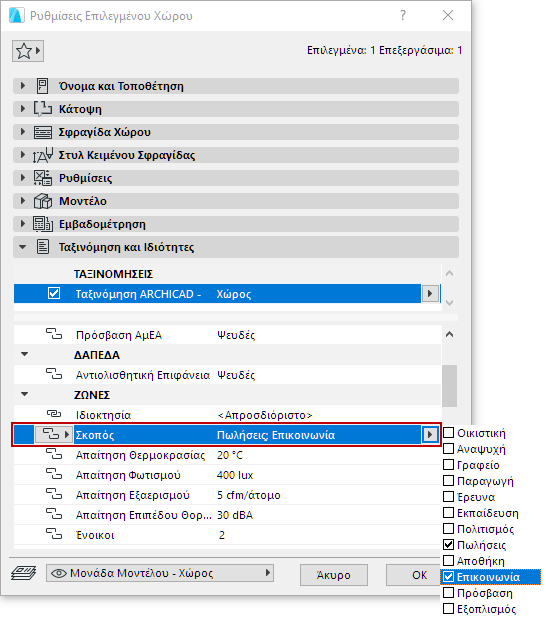
Task: Click the chain link icon beside Ιδιοκτησία
Action: point(54,414)
